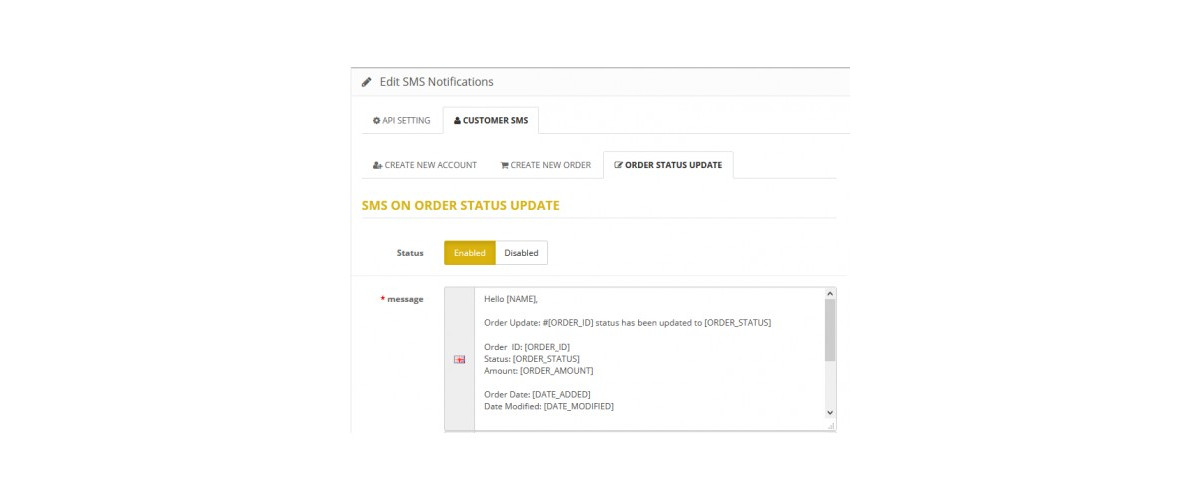Select the CUSTOMER SMS tab
The image size is (1200, 500).
[491, 120]
